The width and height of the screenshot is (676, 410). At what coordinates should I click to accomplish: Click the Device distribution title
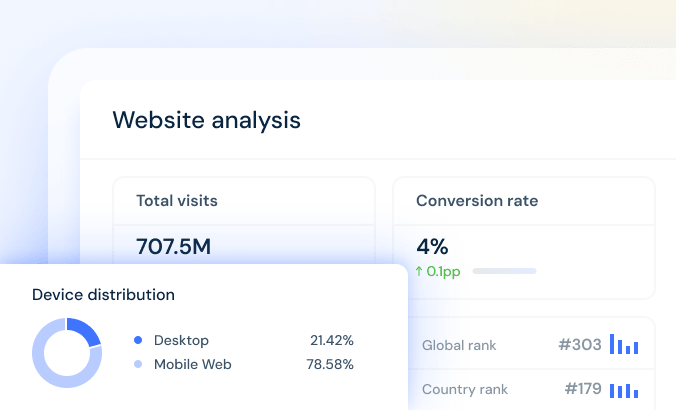click(x=103, y=295)
